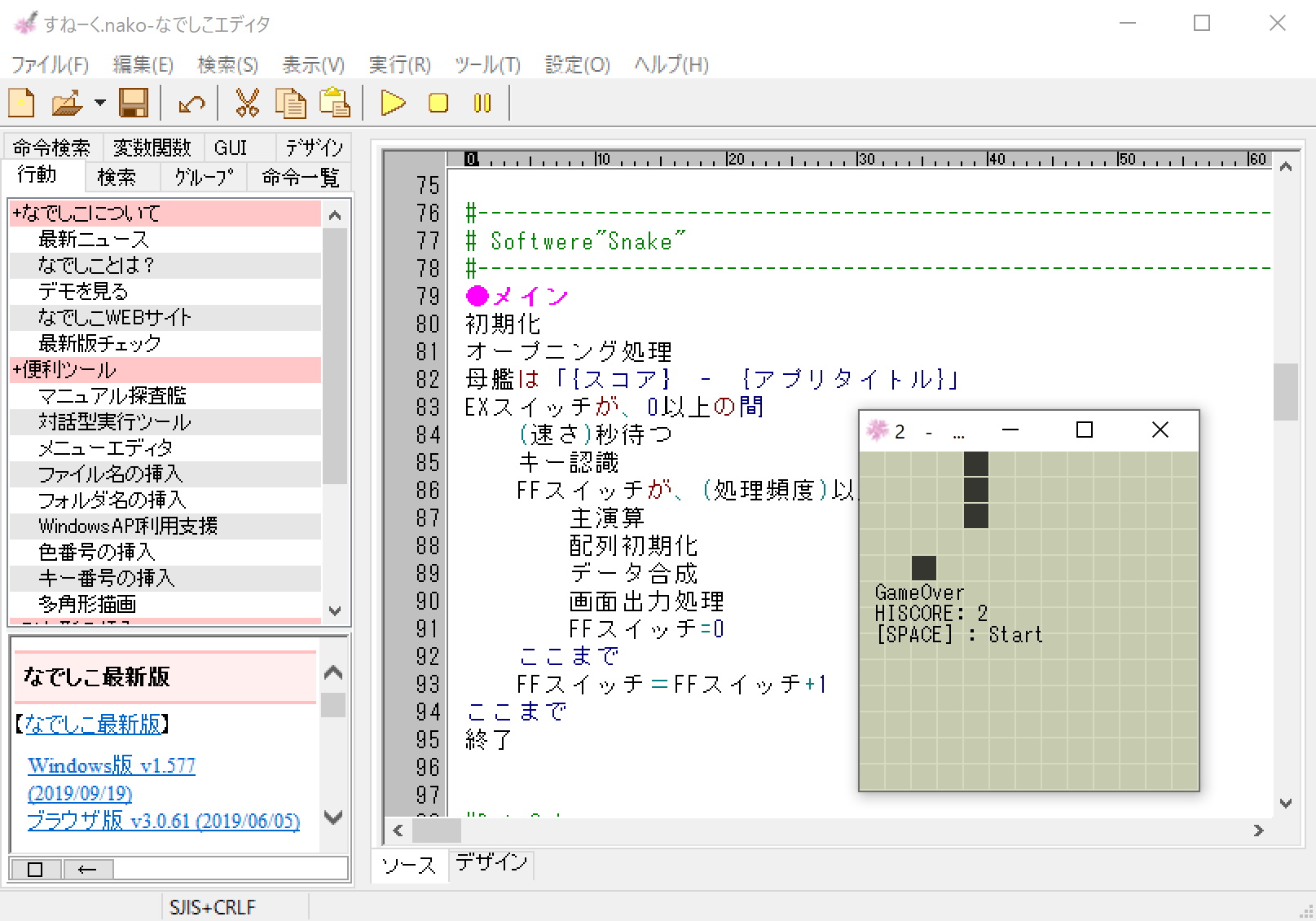
Task: Open the Windows版 v1.577 download link
Action: 110,765
